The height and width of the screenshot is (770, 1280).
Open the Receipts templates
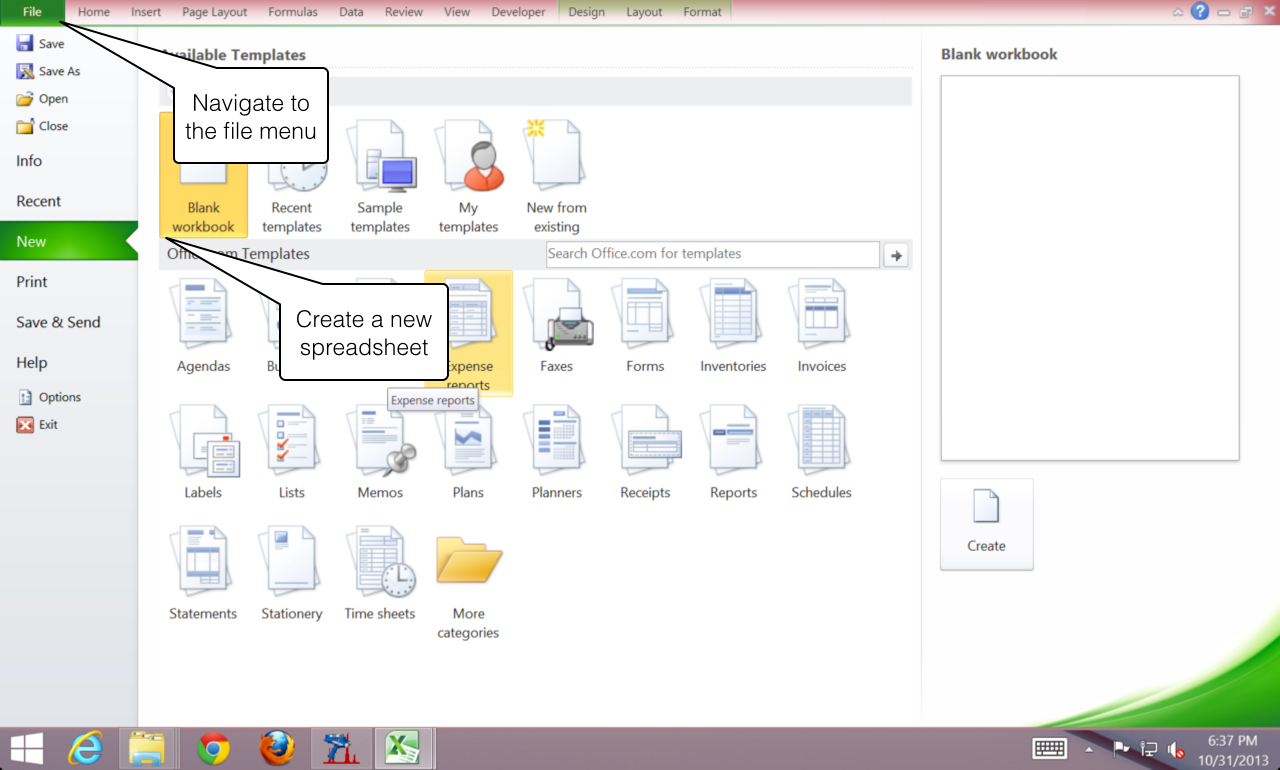click(644, 445)
